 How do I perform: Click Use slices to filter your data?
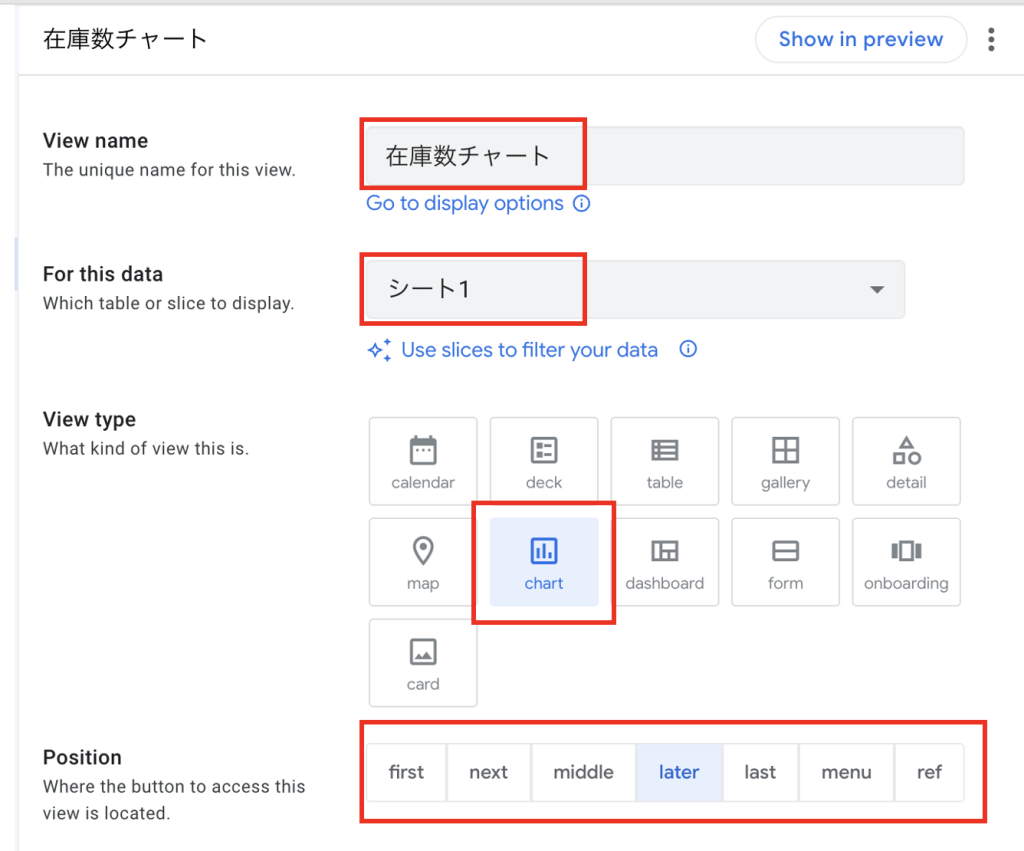pos(529,350)
